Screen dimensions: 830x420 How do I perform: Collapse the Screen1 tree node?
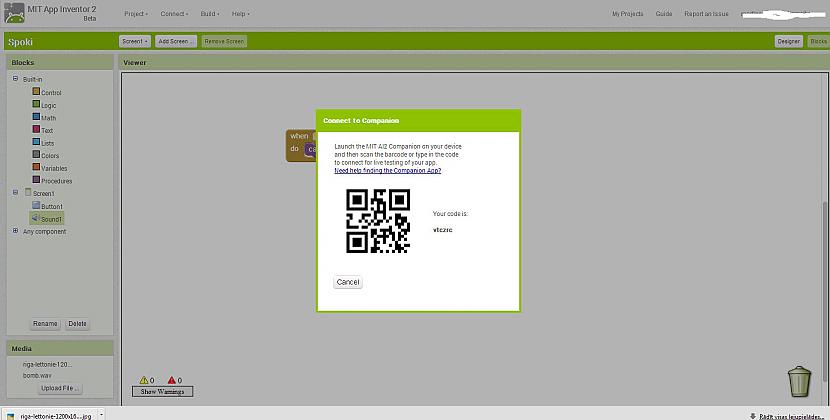pyautogui.click(x=15, y=193)
